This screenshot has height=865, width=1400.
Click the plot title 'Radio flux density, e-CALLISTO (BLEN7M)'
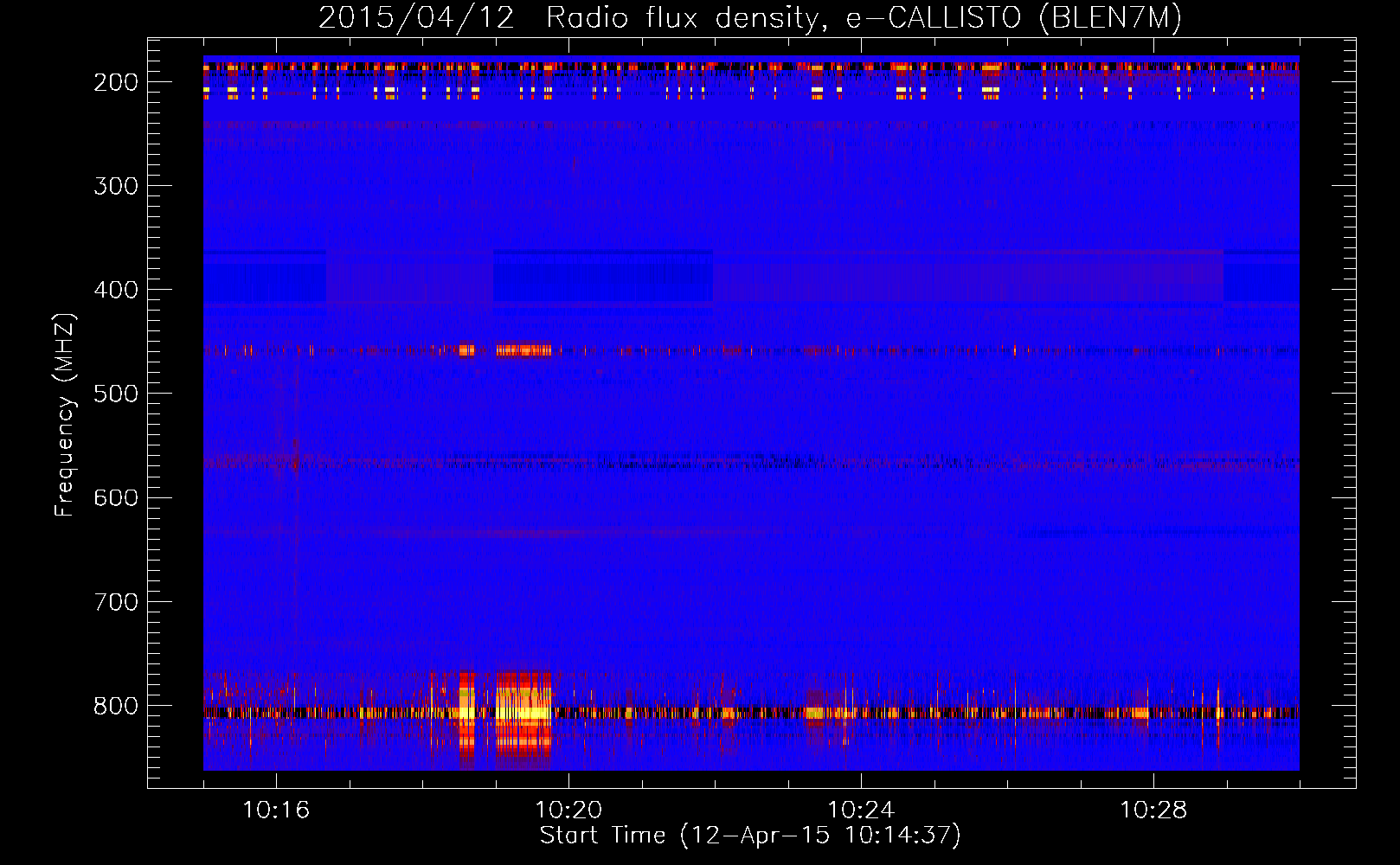pyautogui.click(x=864, y=17)
